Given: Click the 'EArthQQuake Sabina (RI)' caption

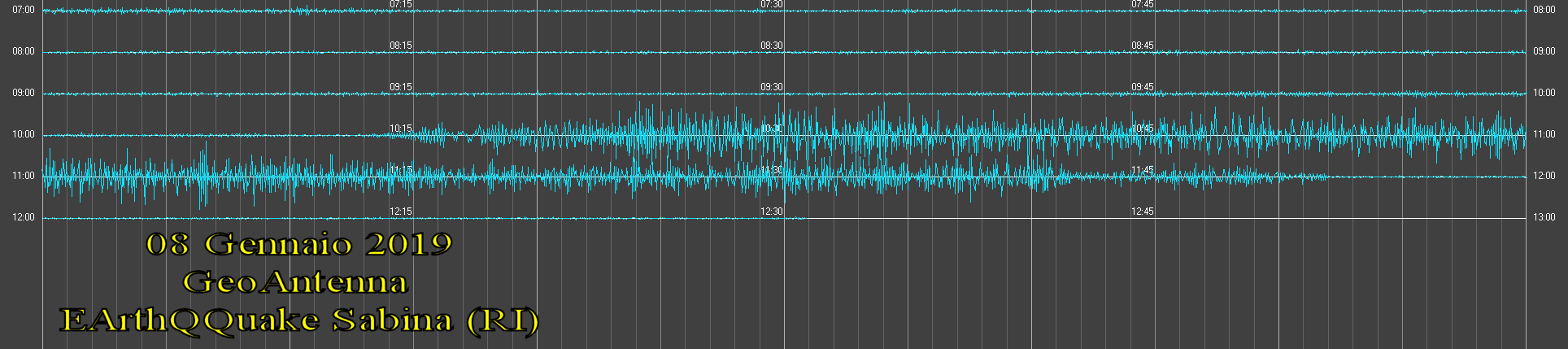Looking at the screenshot, I should click(x=300, y=321).
